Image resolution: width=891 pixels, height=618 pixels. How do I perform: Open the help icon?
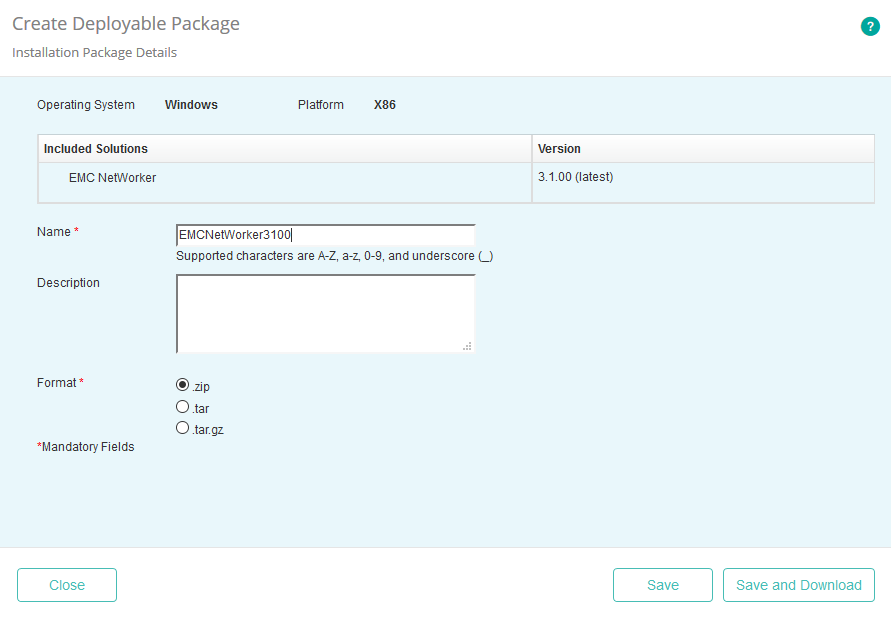[869, 26]
